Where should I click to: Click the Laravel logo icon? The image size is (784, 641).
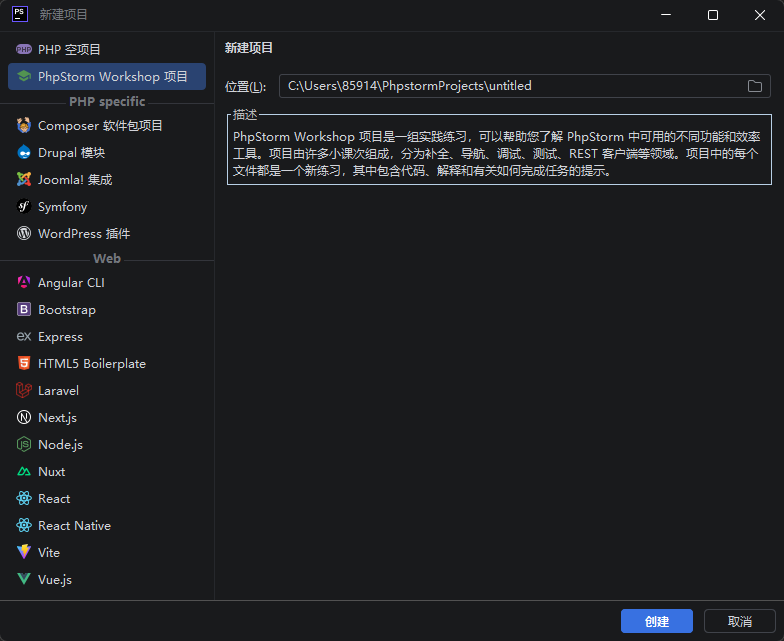pyautogui.click(x=24, y=390)
